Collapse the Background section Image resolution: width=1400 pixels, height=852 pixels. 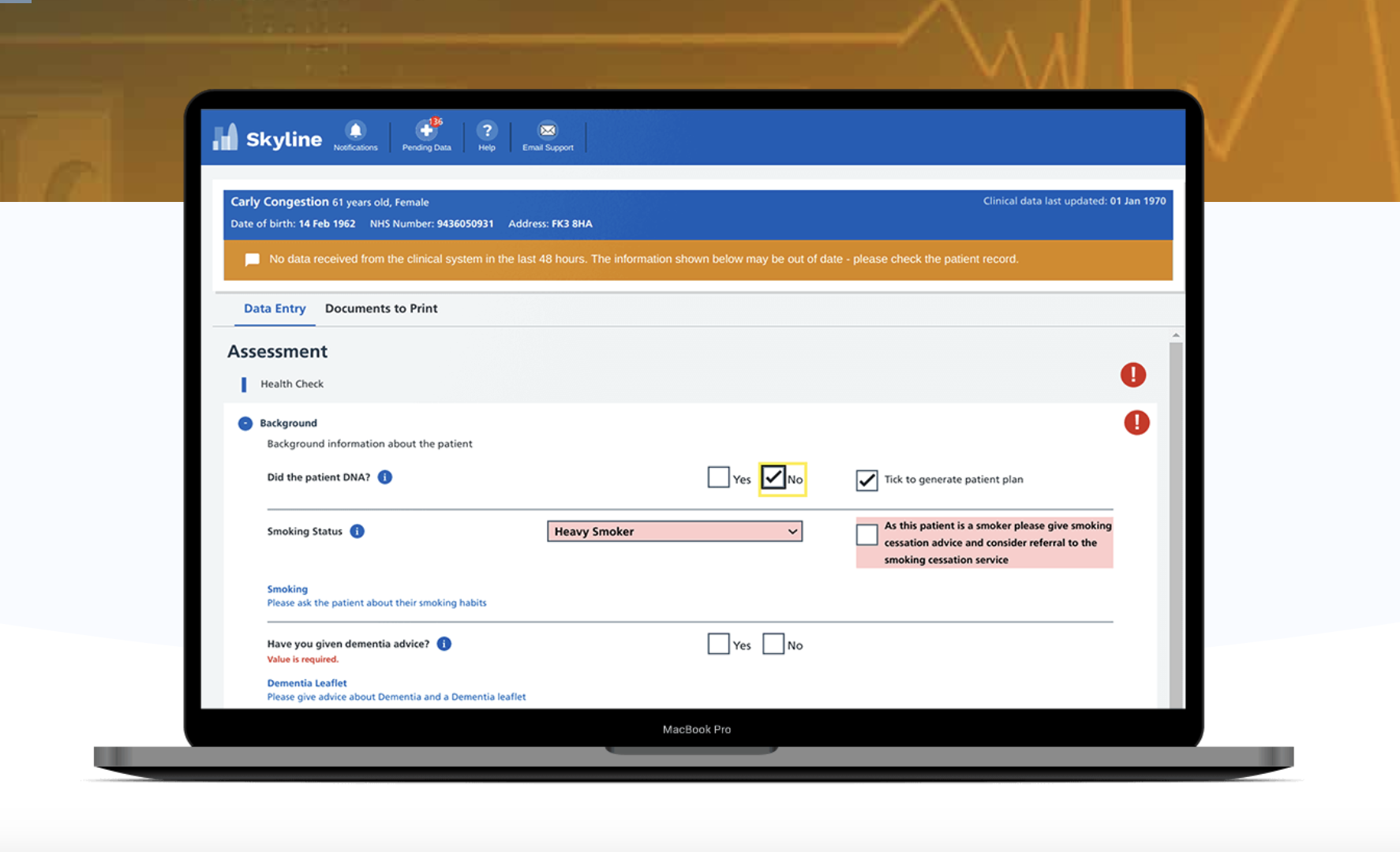pyautogui.click(x=245, y=424)
